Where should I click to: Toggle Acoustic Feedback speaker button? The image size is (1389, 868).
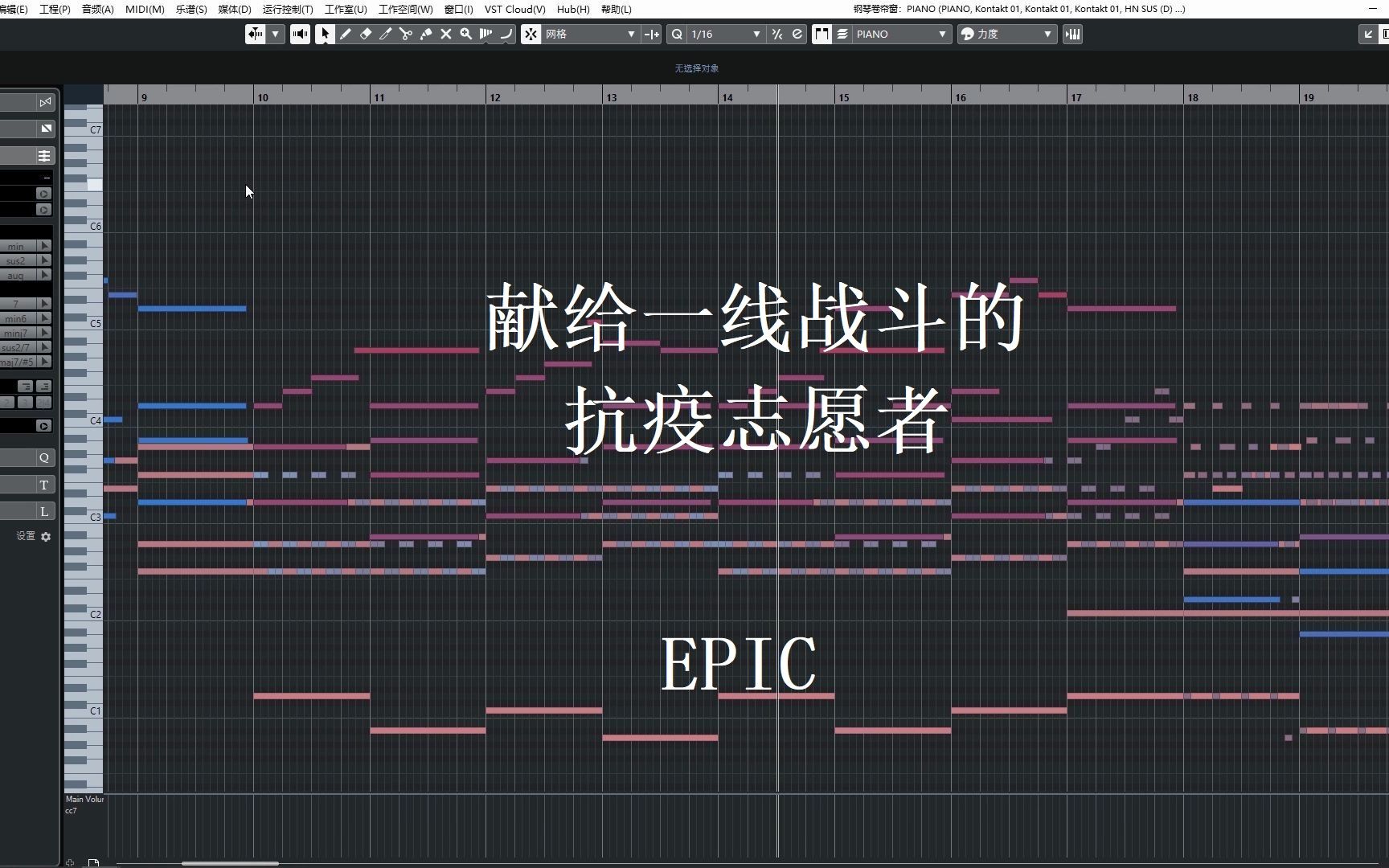pyautogui.click(x=300, y=34)
